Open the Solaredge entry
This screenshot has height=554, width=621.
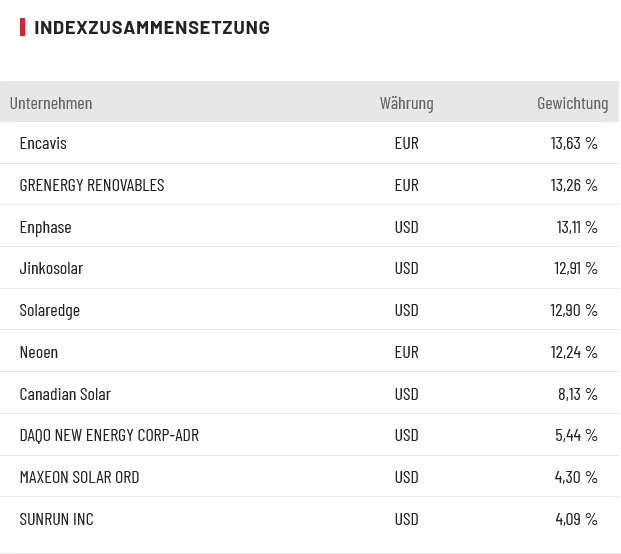coord(50,310)
